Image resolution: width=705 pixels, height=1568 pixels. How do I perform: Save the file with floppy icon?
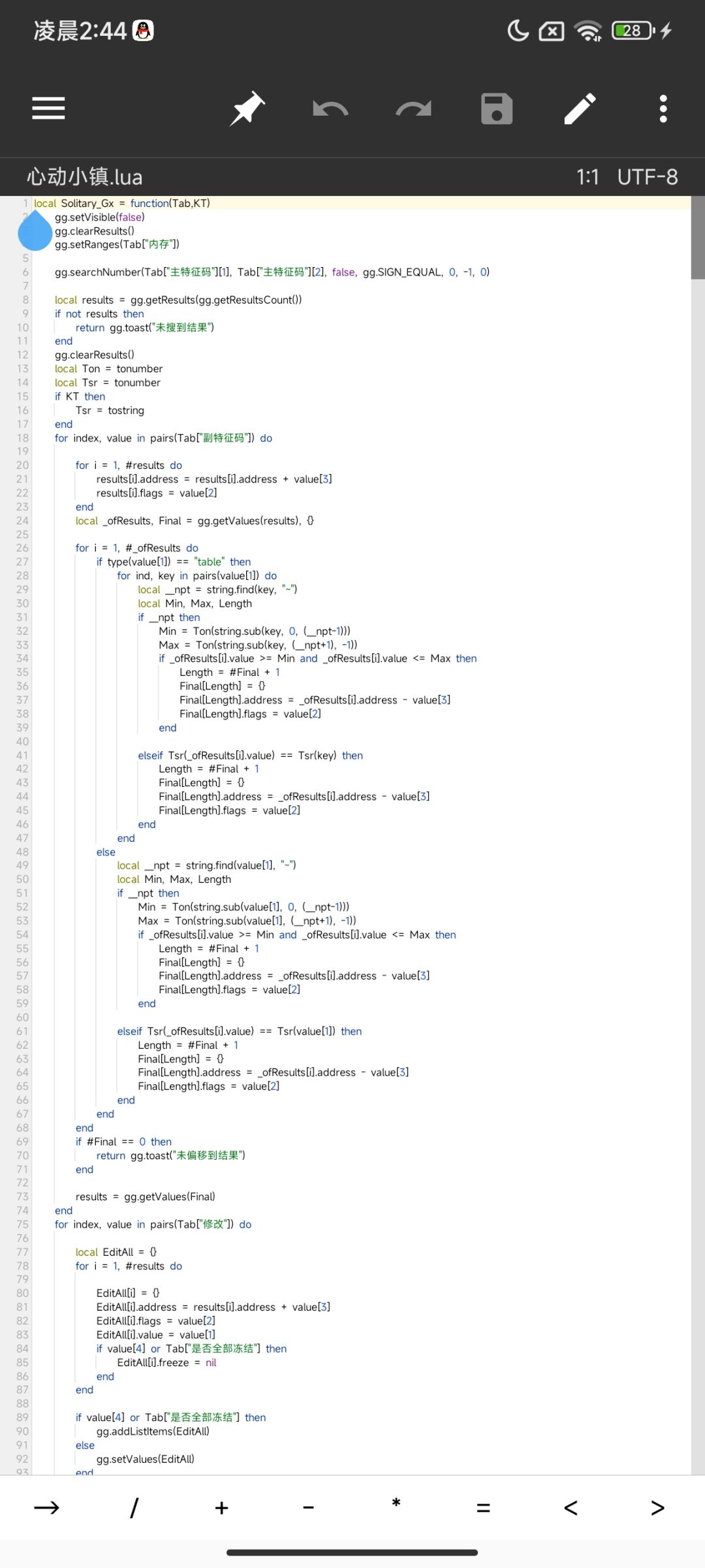[497, 108]
